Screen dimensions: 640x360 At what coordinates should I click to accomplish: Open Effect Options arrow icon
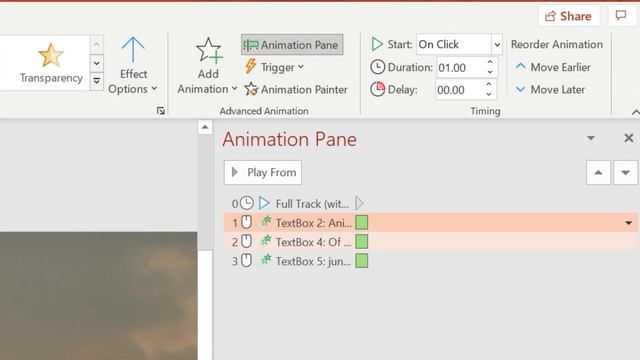pyautogui.click(x=133, y=50)
